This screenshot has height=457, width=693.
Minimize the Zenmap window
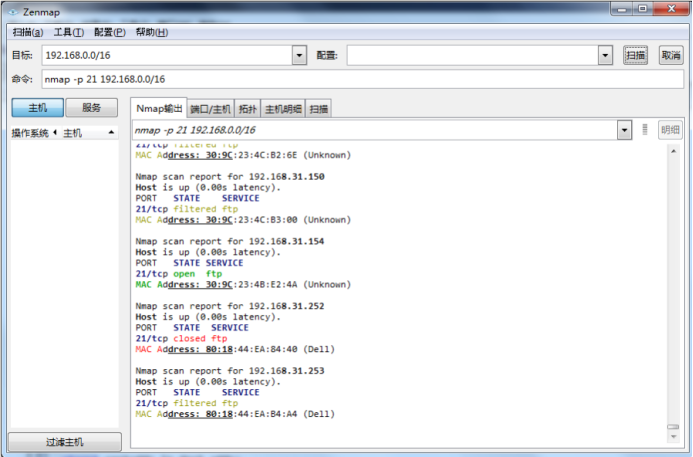tap(622, 9)
